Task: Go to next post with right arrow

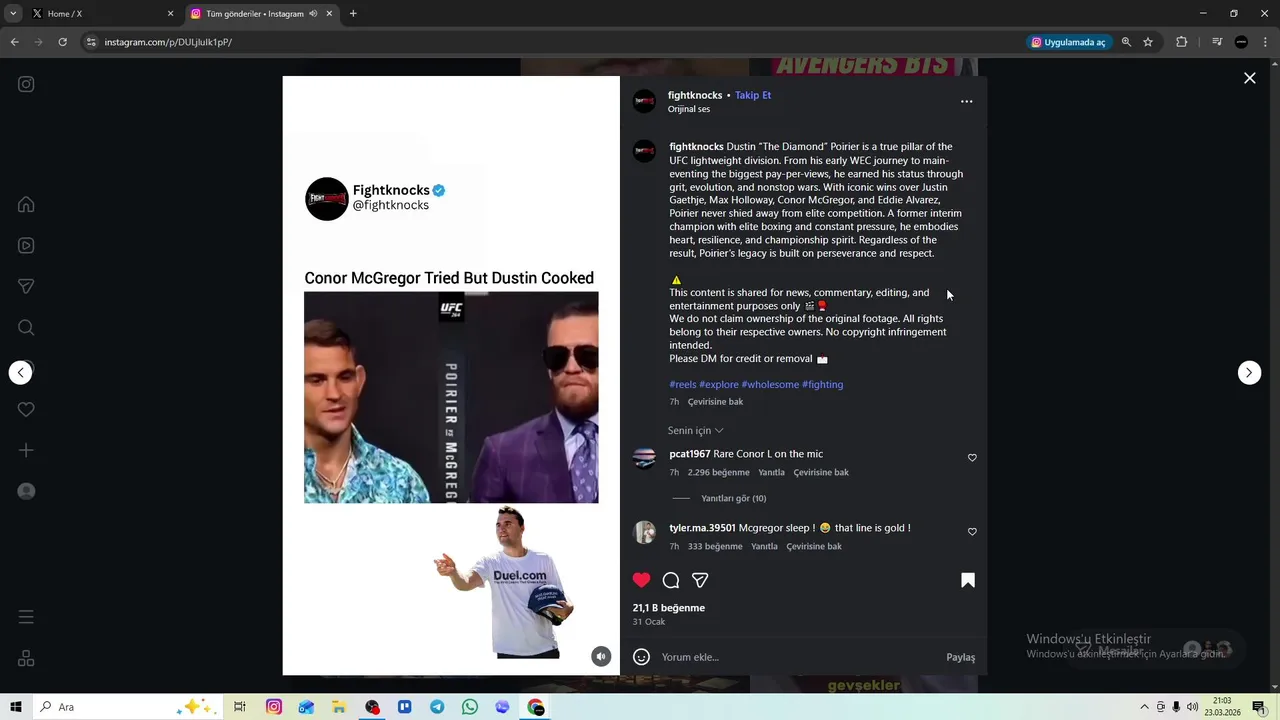Action: (1249, 372)
